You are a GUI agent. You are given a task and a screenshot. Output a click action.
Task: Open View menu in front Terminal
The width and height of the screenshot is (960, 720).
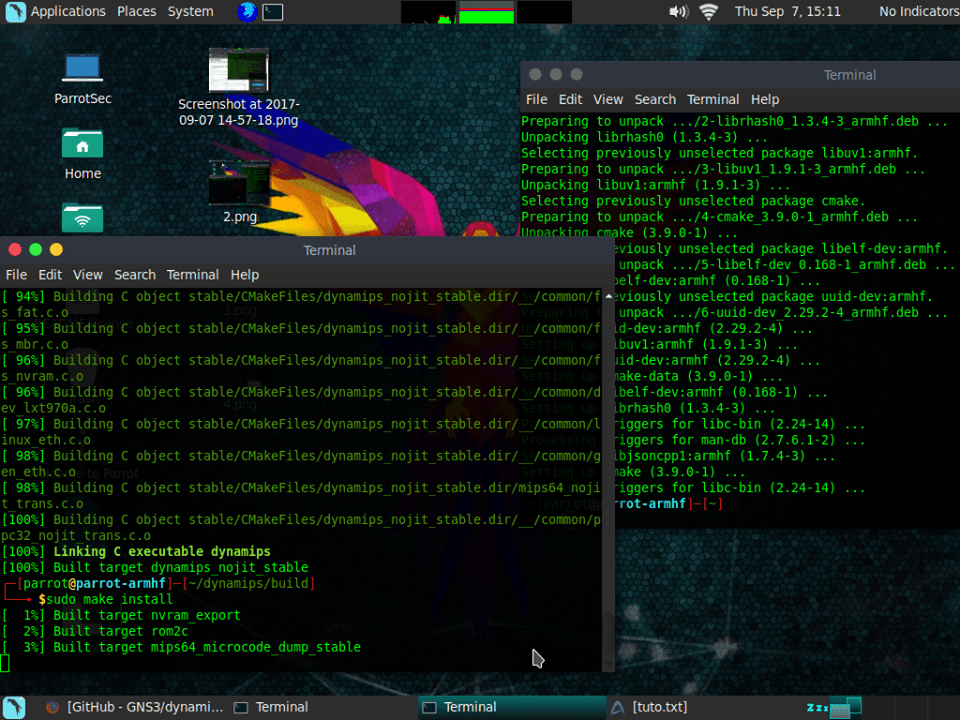tap(88, 275)
